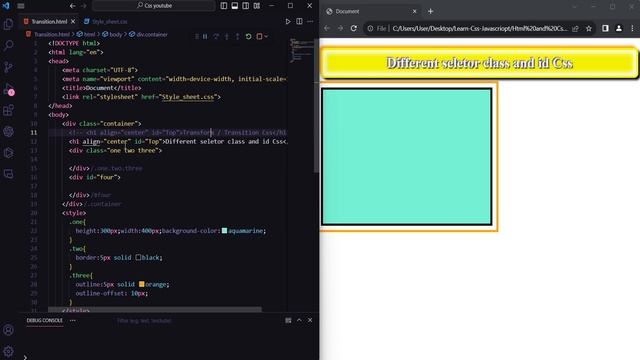Open the Chrome profile icon
The height and width of the screenshot is (360, 640).
tap(619, 28)
